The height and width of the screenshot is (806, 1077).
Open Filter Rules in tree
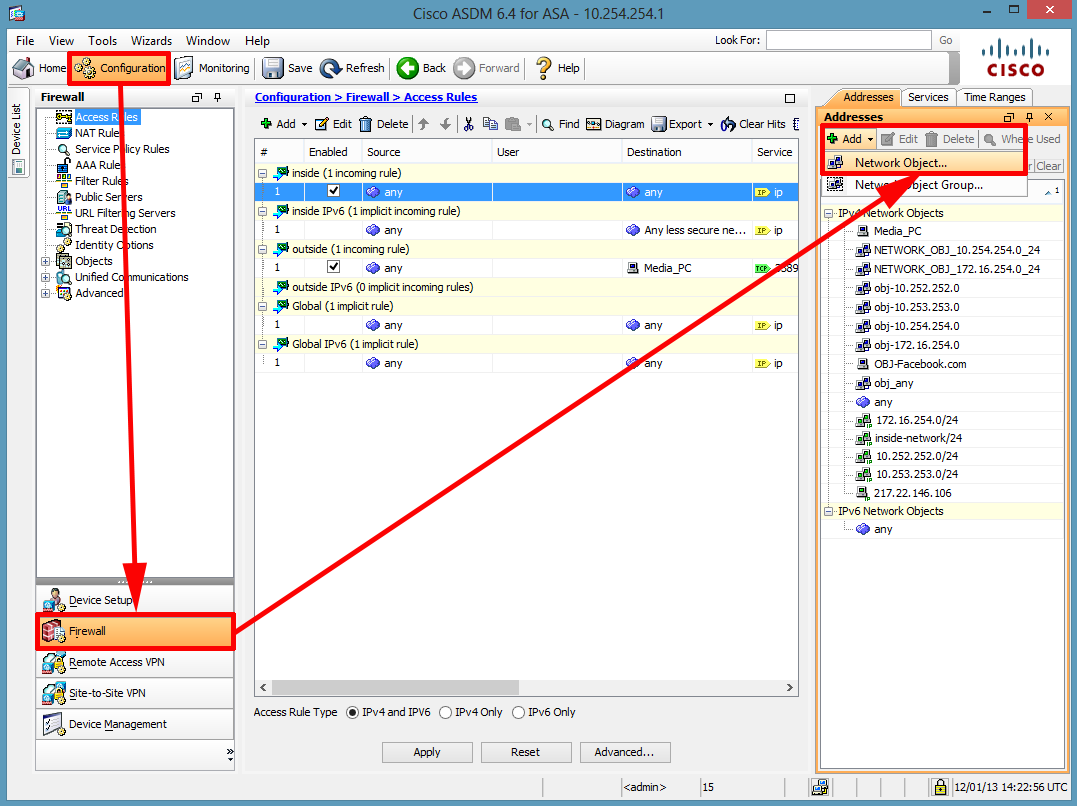[93, 181]
